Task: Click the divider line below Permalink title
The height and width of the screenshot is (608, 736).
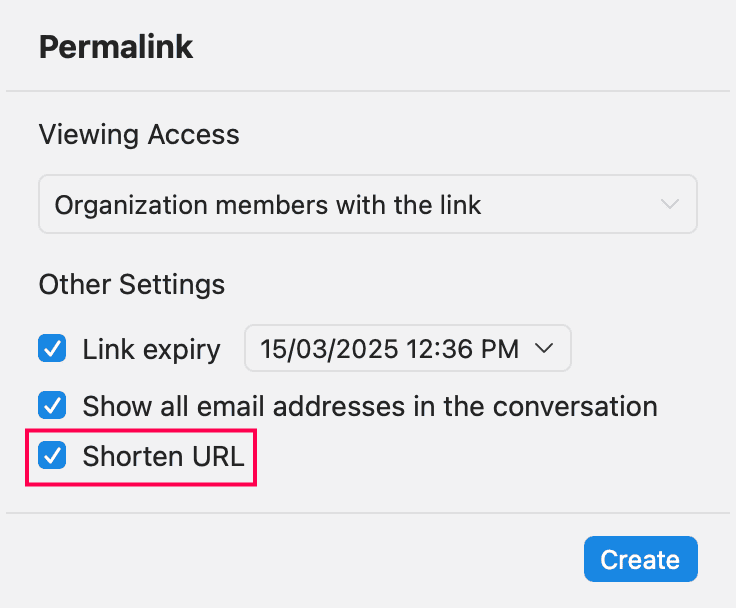Action: coord(367,91)
